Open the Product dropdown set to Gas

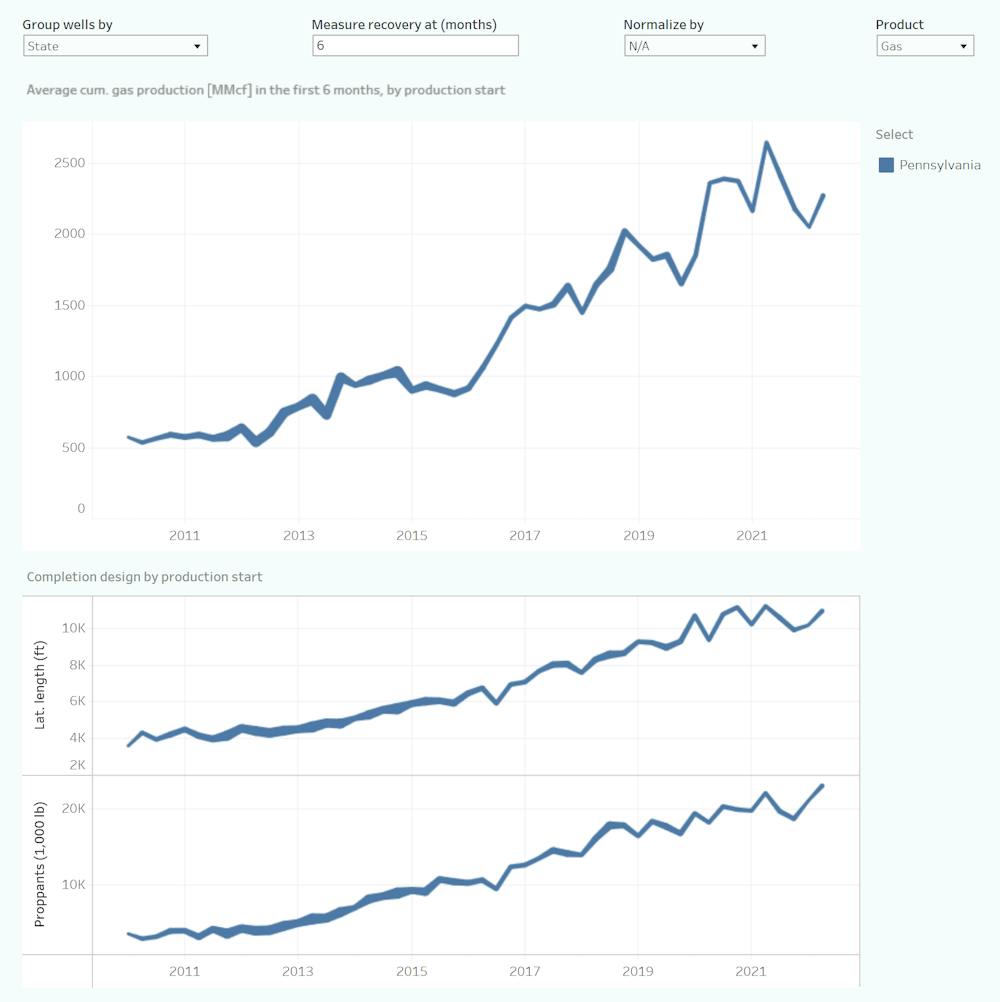[x=924, y=46]
